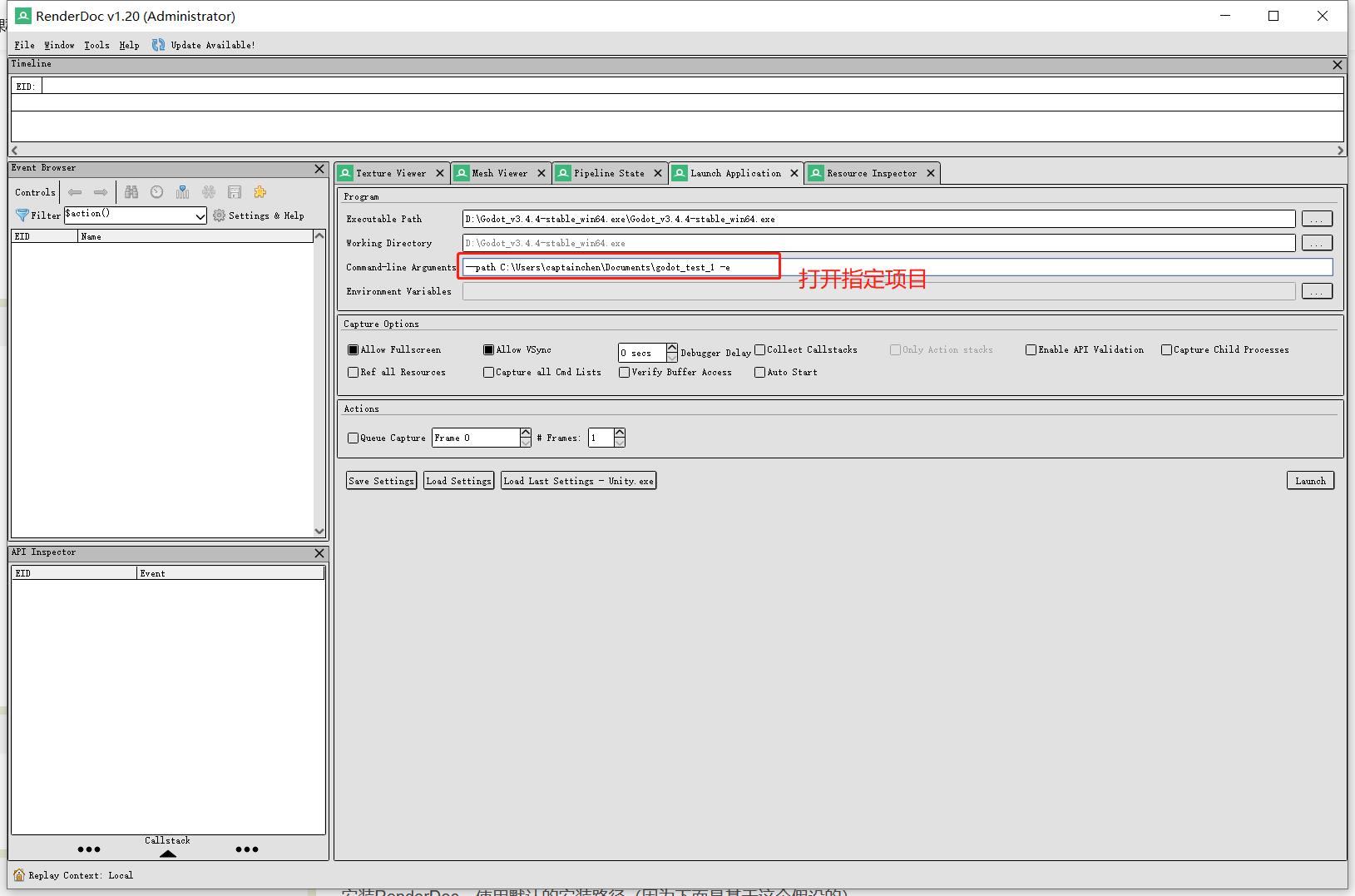Click Load Last Settings - Unity.exe button
Viewport: 1355px width, 896px height.
click(578, 481)
